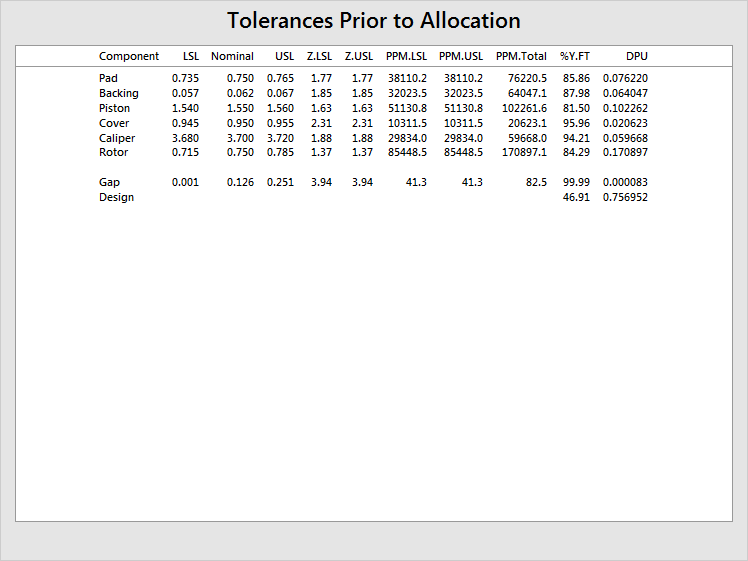Select the DPU column header

[637, 56]
